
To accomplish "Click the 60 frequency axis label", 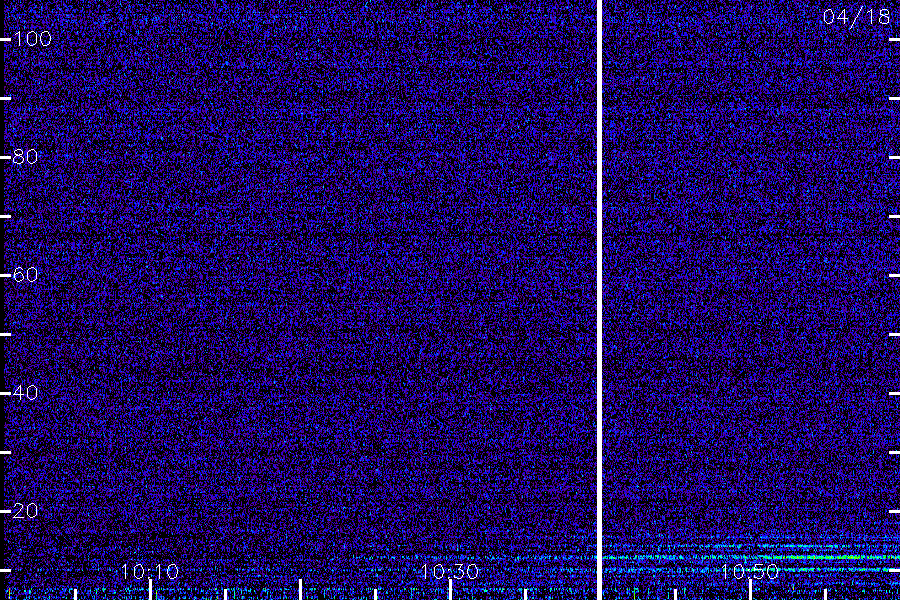I will 25,275.
